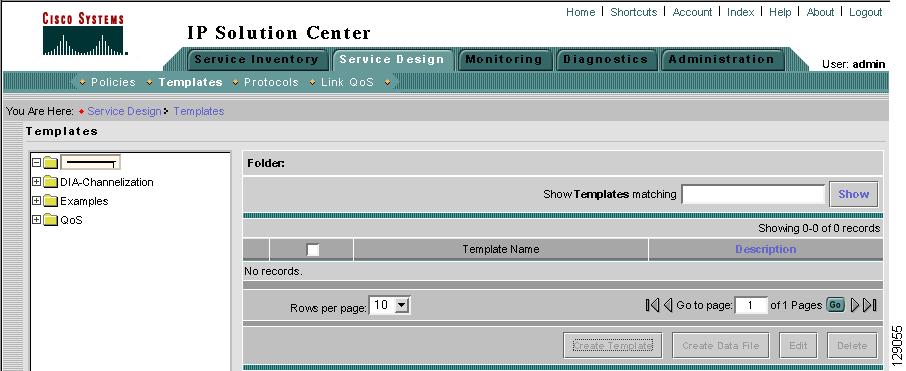
Task: Open the About link
Action: [x=820, y=12]
